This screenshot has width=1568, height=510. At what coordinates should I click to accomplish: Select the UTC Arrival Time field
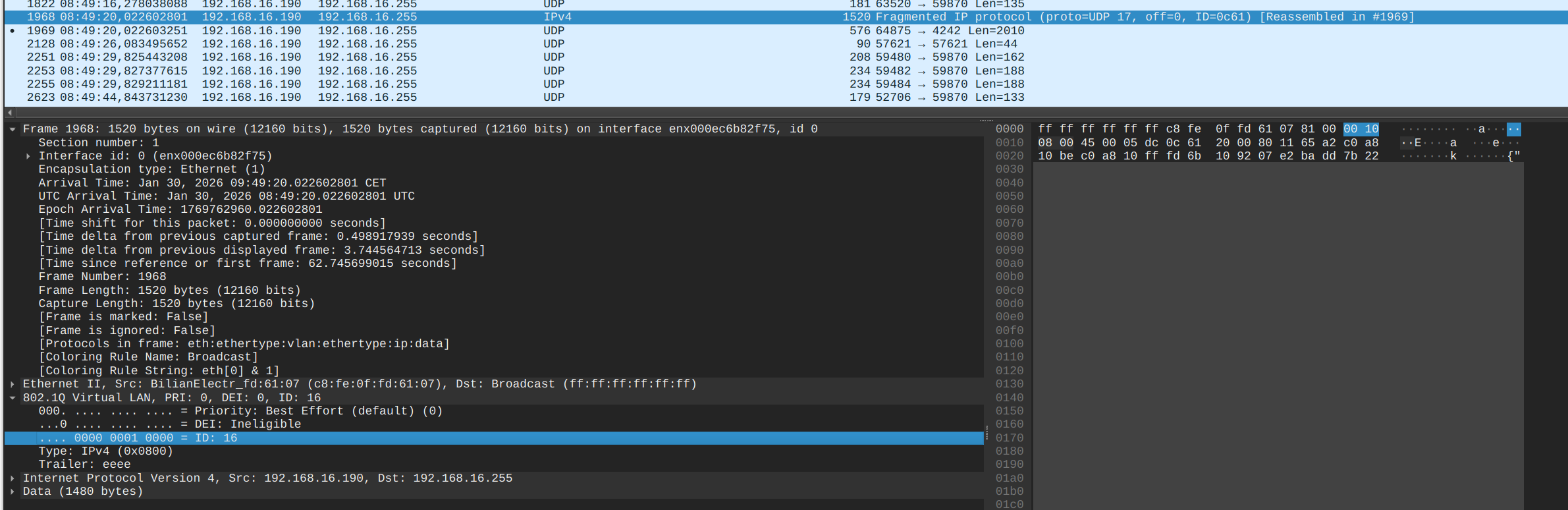tap(227, 196)
